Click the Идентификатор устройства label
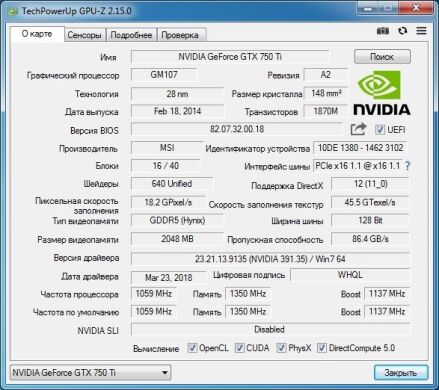 coord(258,149)
